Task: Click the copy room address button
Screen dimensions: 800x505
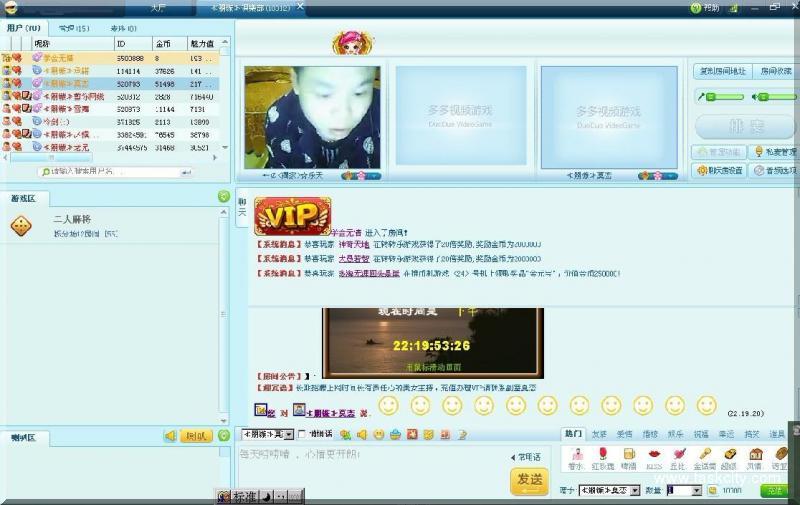Action: click(x=719, y=71)
